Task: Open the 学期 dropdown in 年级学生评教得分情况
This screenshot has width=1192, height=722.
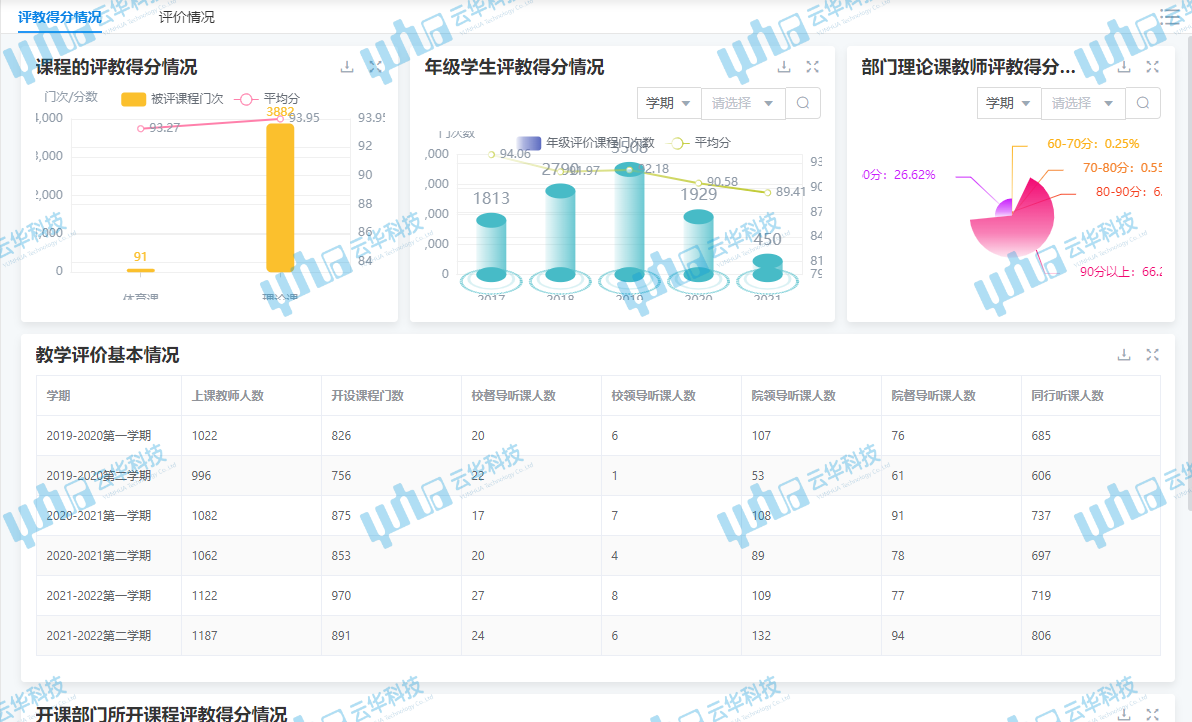Action: [668, 103]
